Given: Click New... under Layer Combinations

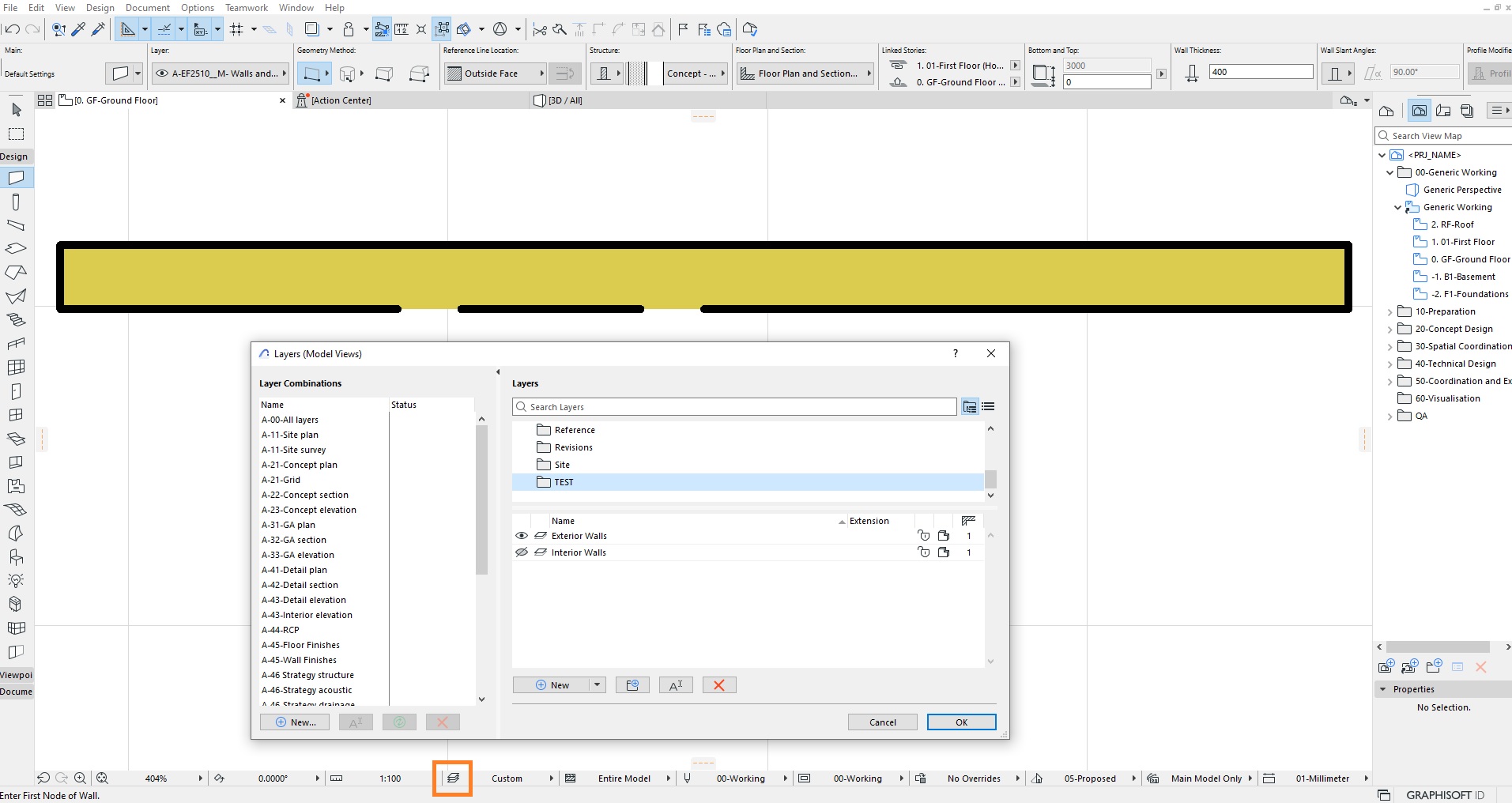Looking at the screenshot, I should 295,722.
